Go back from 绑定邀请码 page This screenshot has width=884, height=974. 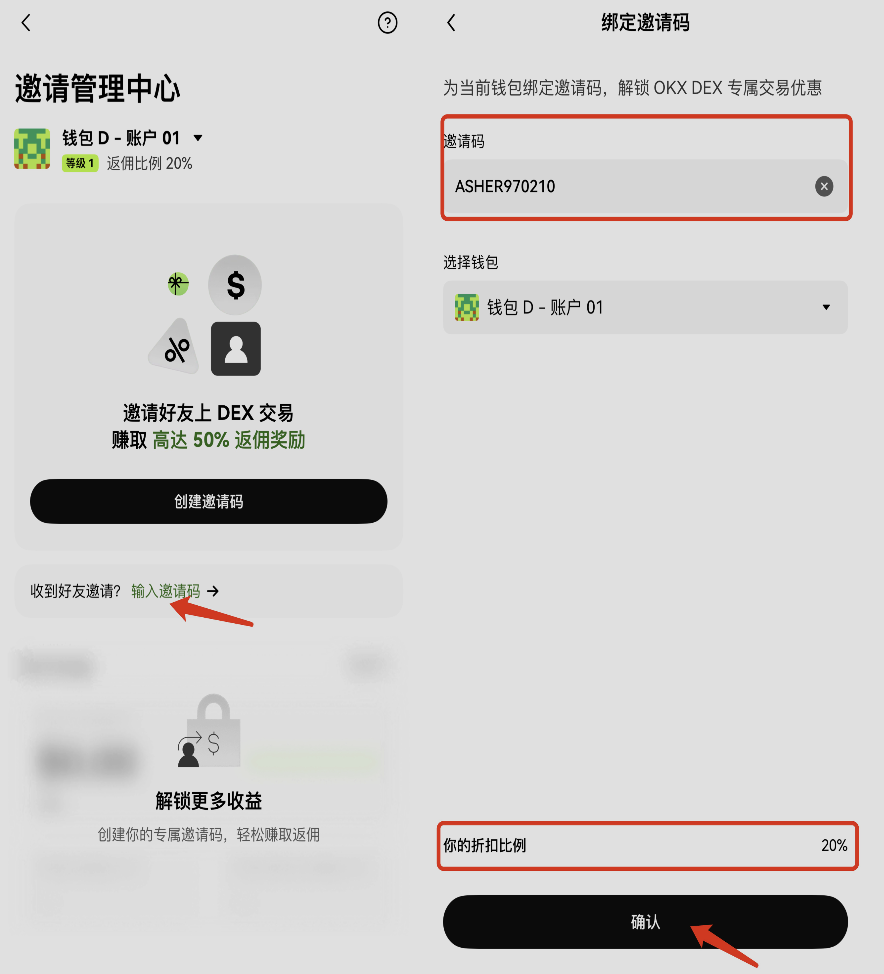[x=452, y=23]
